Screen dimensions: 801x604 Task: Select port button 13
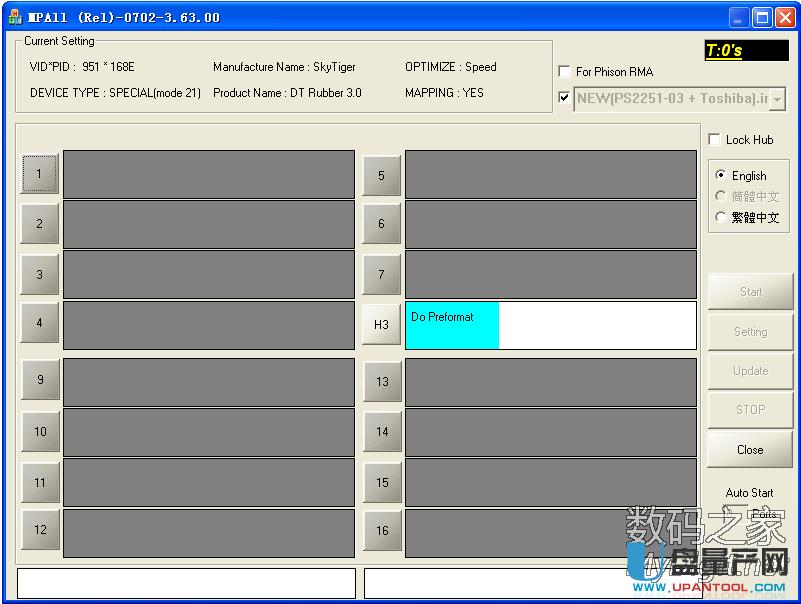(x=381, y=380)
